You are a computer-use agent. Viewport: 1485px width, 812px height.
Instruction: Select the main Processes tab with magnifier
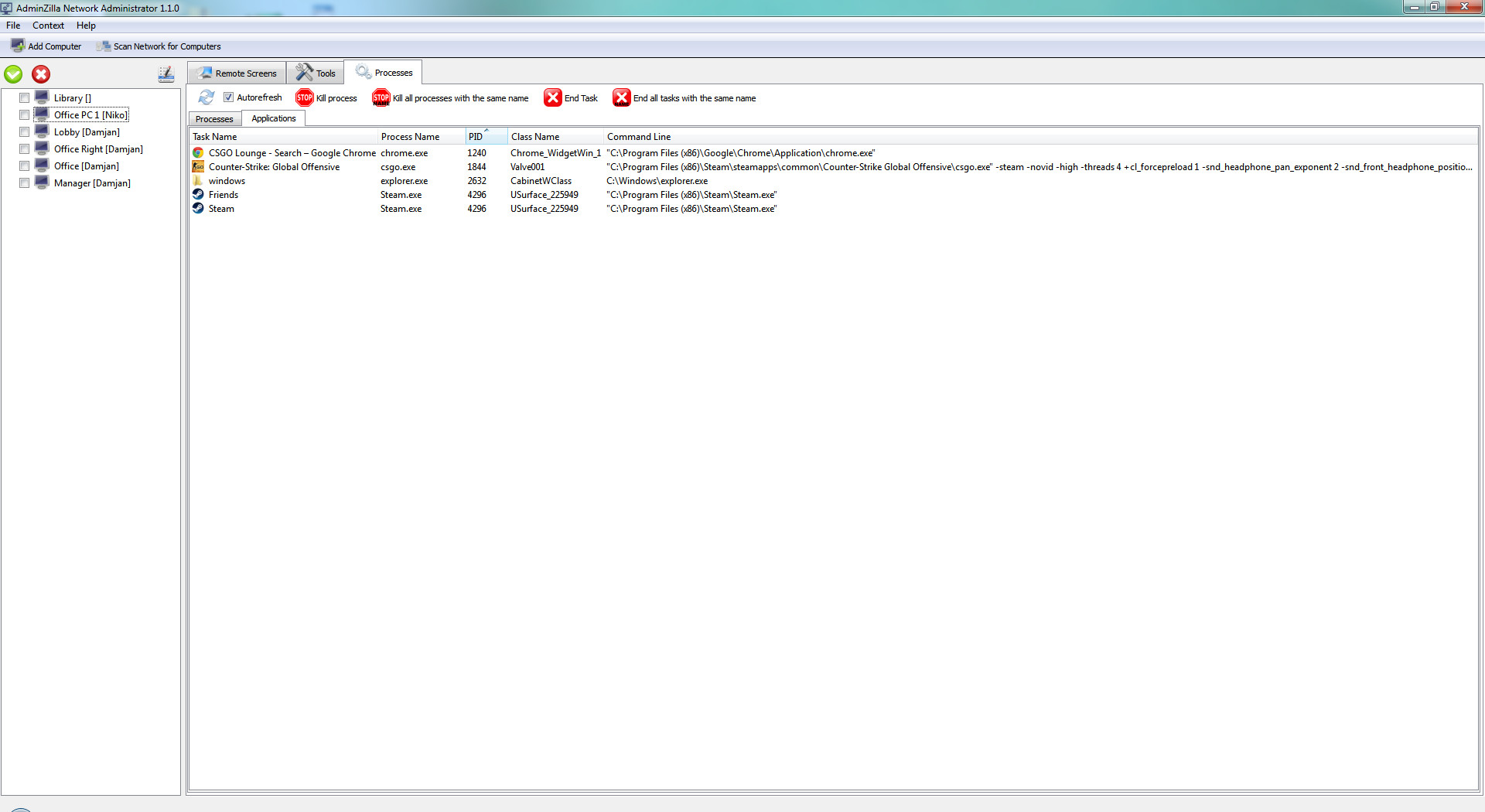[384, 73]
